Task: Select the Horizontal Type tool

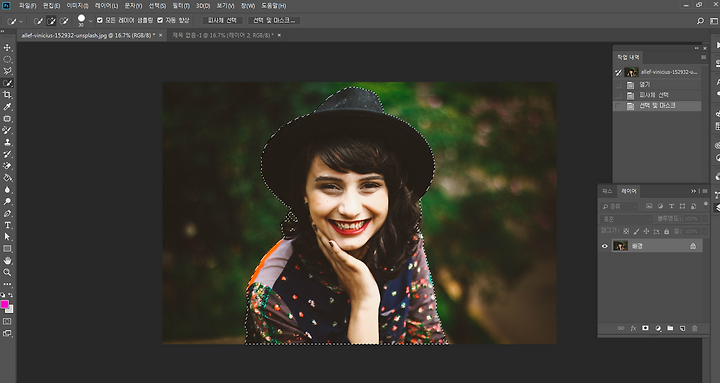Action: 7,225
